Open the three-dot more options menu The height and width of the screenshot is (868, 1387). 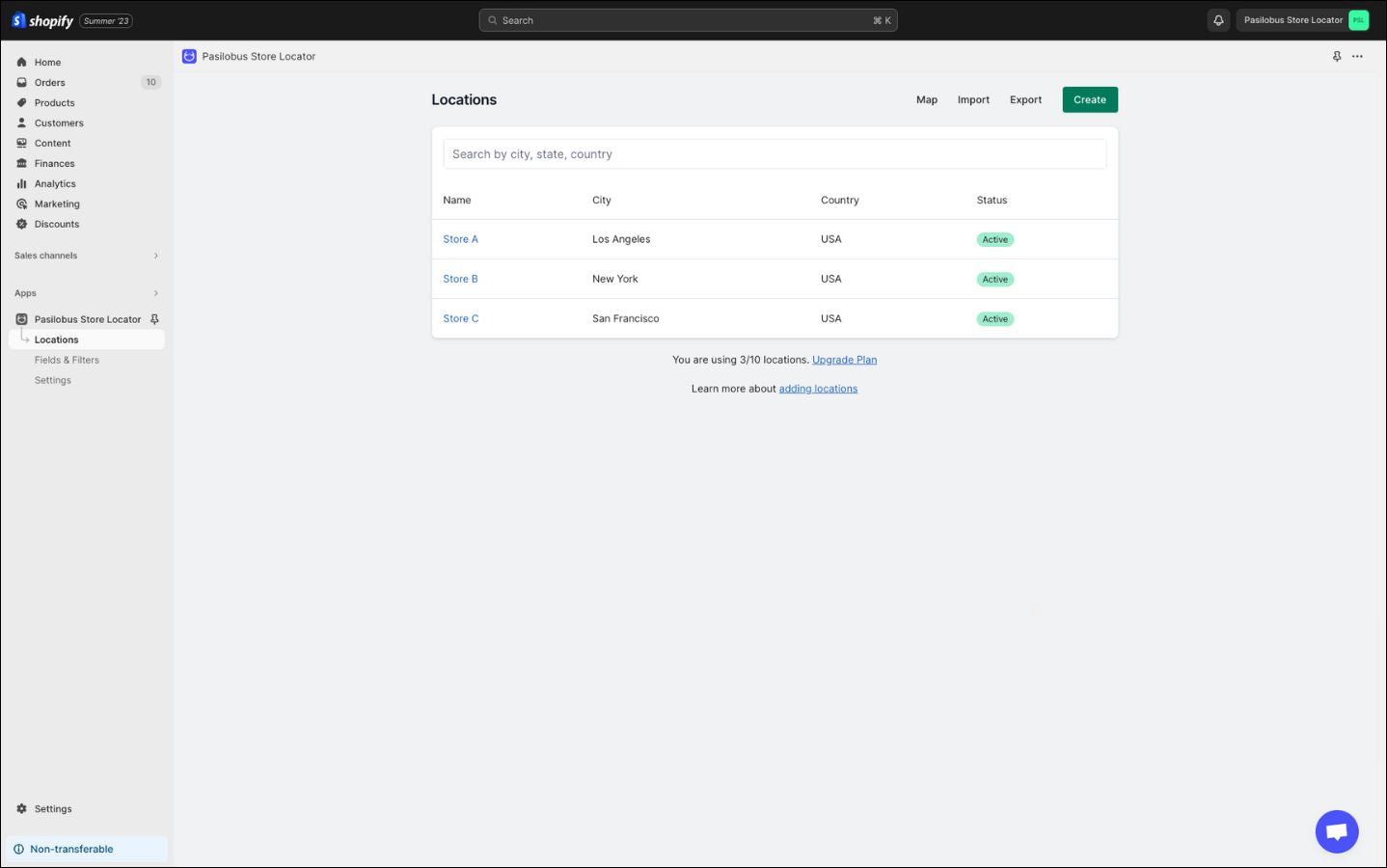click(1357, 57)
